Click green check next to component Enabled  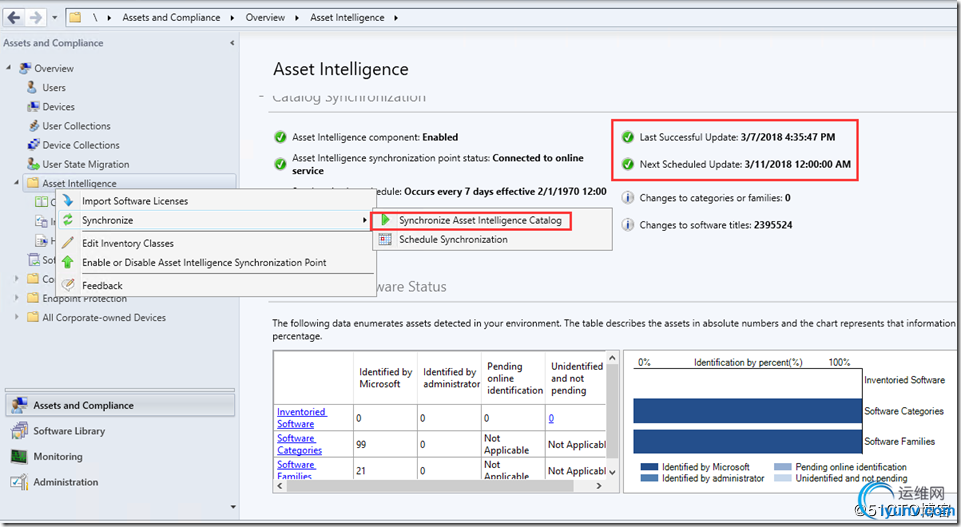(x=280, y=137)
